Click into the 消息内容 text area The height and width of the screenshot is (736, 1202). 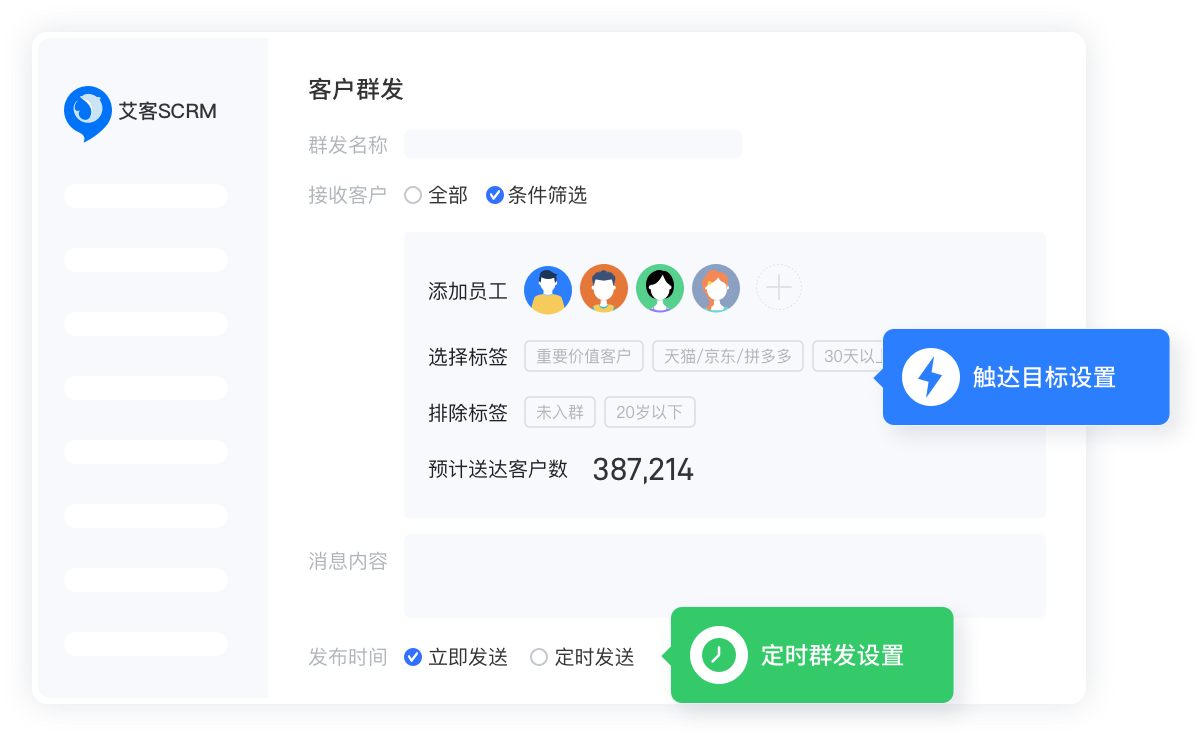point(724,575)
